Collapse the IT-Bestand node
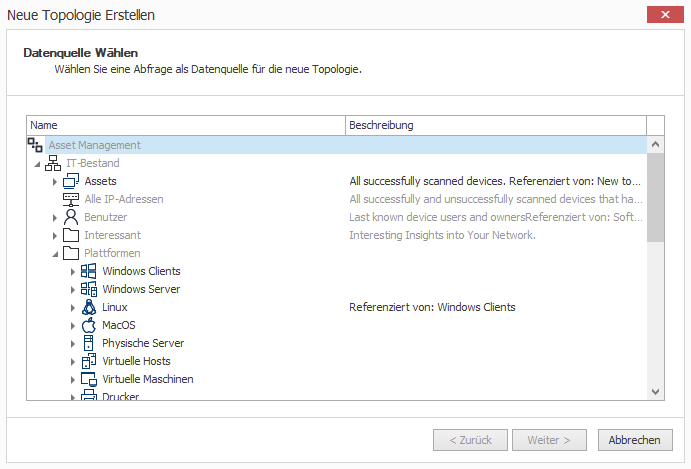The width and height of the screenshot is (691, 469). (37, 164)
